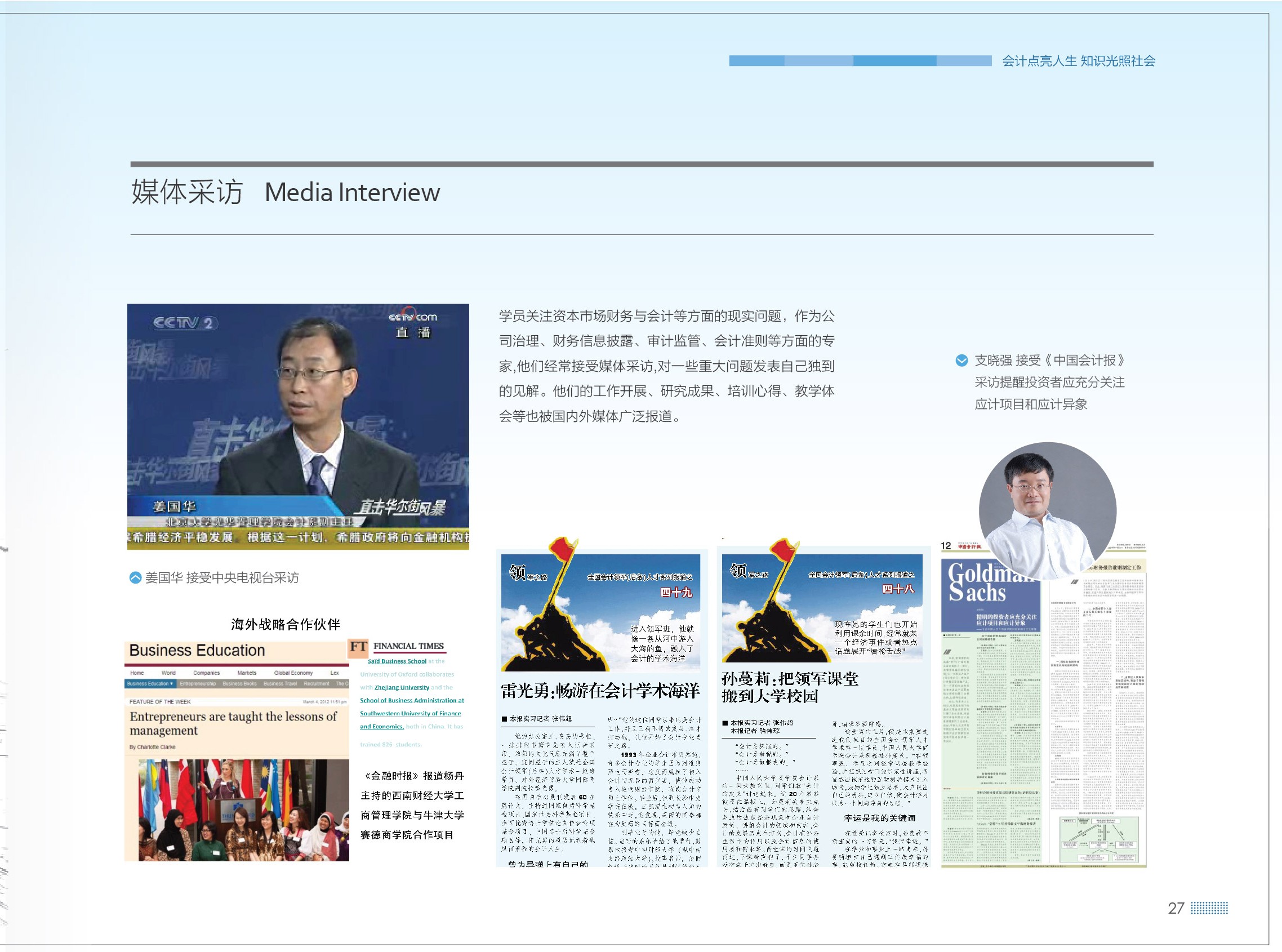Click the blue up-chevron icon beside 姜国华 caption
The image size is (1282, 952).
pyautogui.click(x=135, y=577)
